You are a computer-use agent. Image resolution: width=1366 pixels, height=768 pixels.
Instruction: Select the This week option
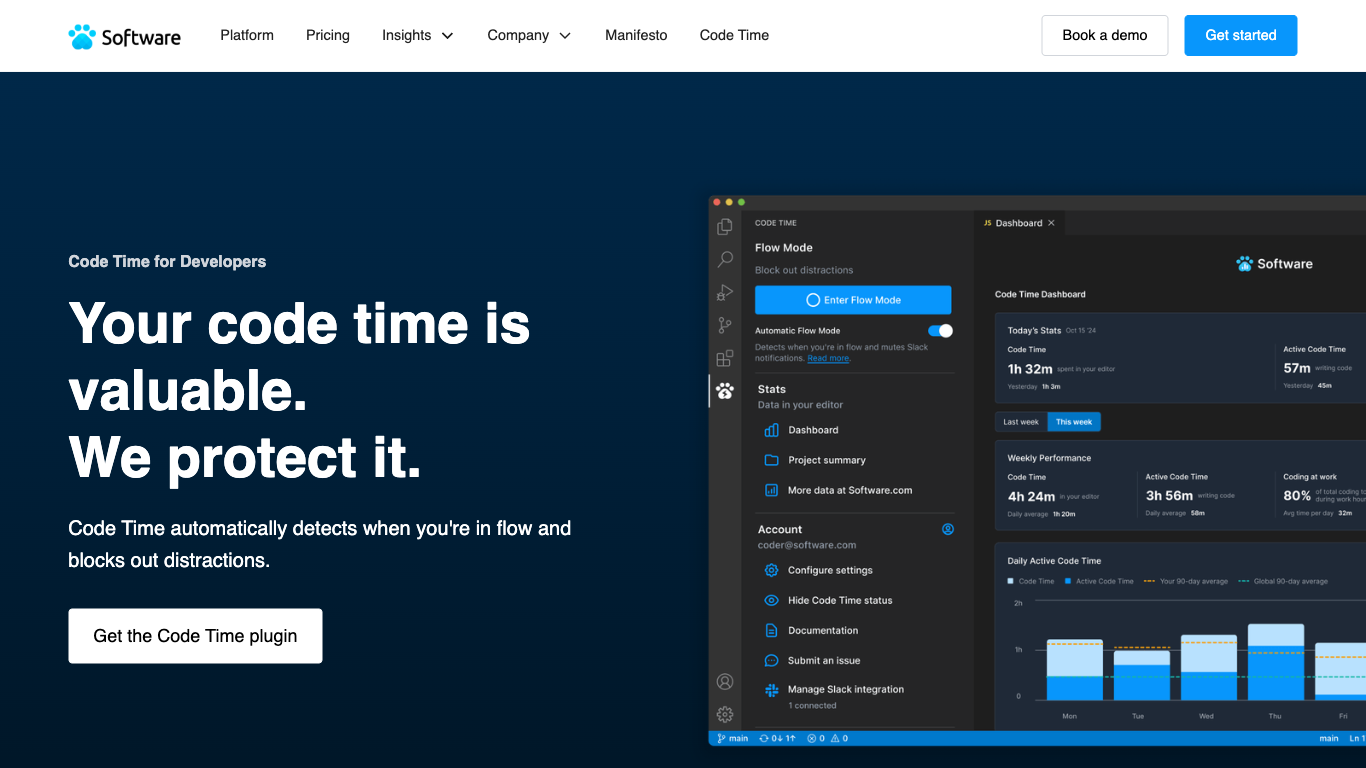[x=1074, y=422]
